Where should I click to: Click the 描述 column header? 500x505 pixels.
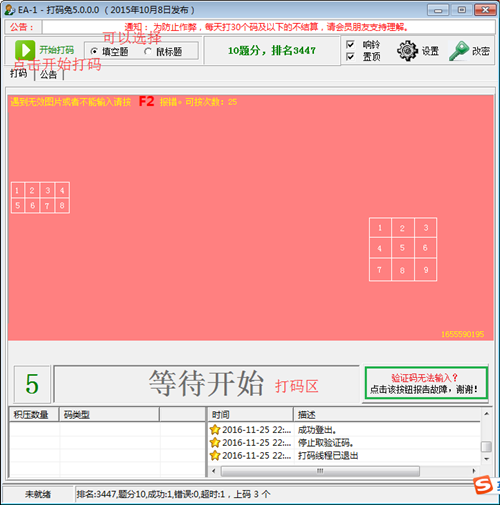click(387, 415)
